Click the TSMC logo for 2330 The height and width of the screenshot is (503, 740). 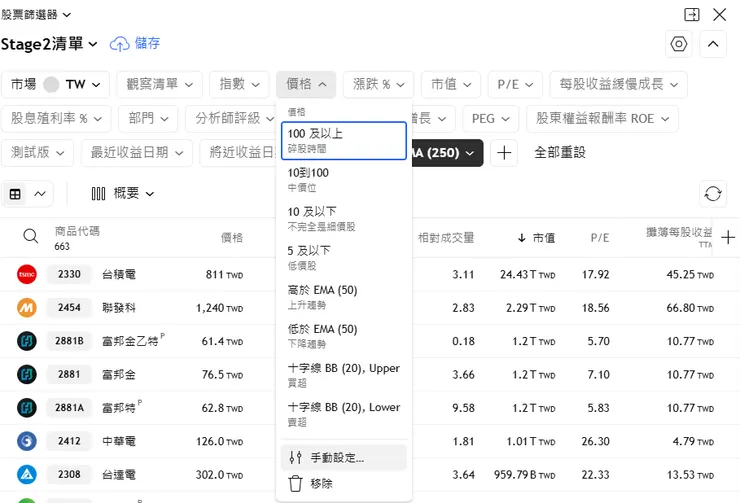click(27, 274)
